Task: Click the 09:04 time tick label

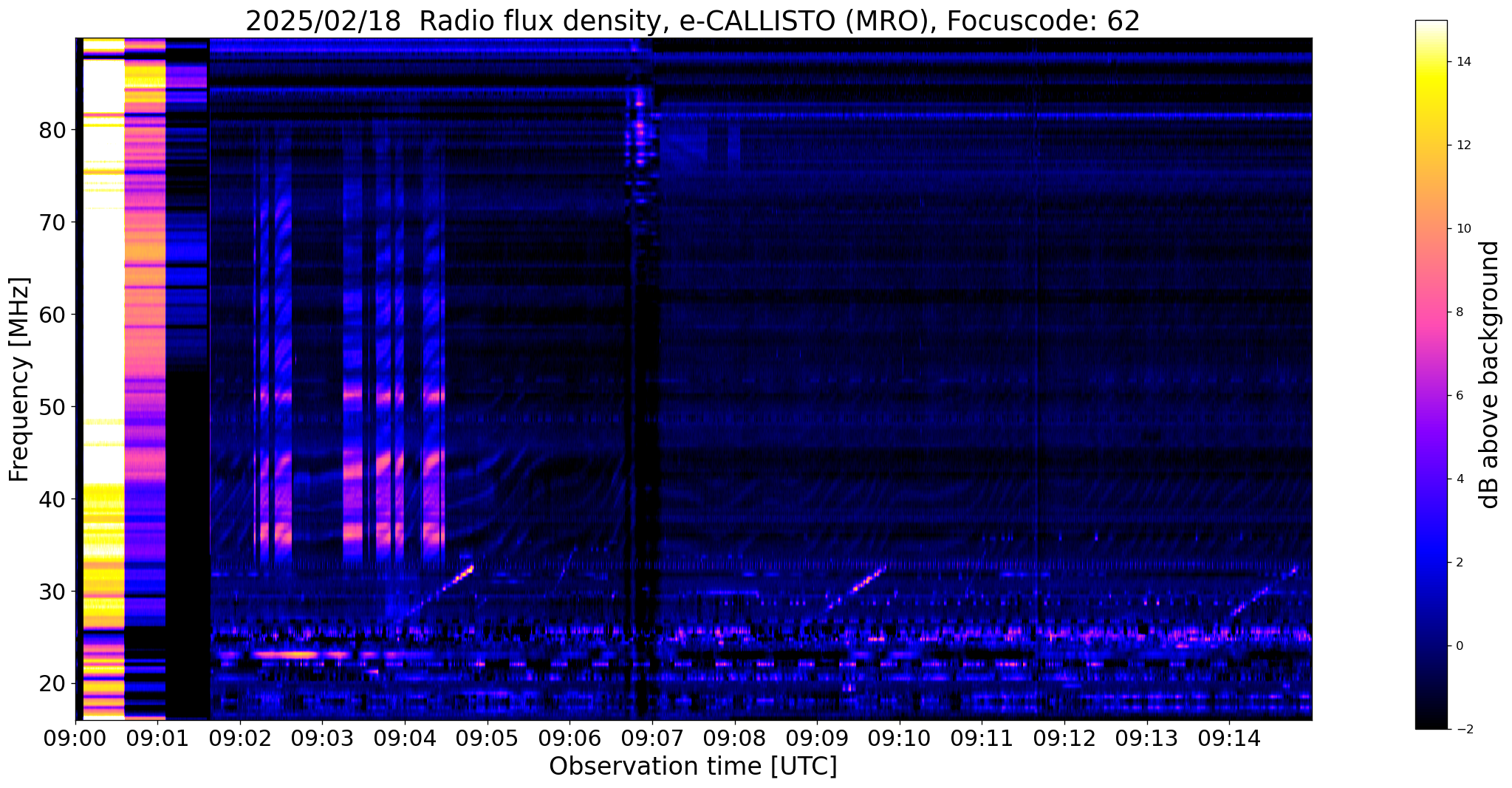Action: (405, 738)
